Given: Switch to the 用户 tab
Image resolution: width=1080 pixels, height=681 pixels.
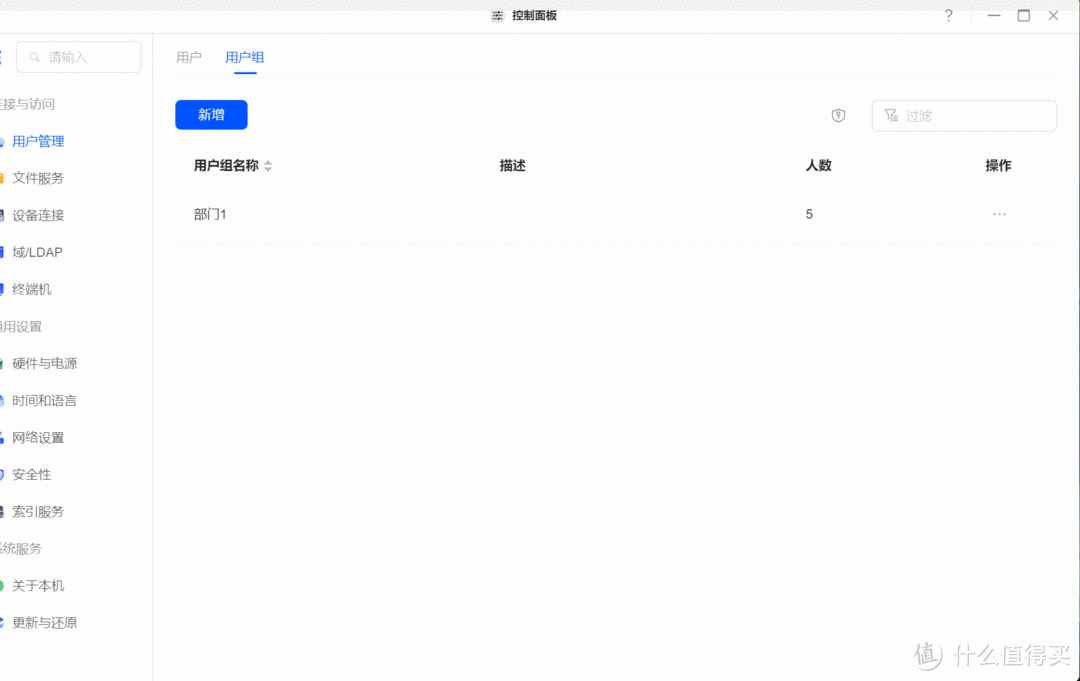Looking at the screenshot, I should [x=189, y=57].
